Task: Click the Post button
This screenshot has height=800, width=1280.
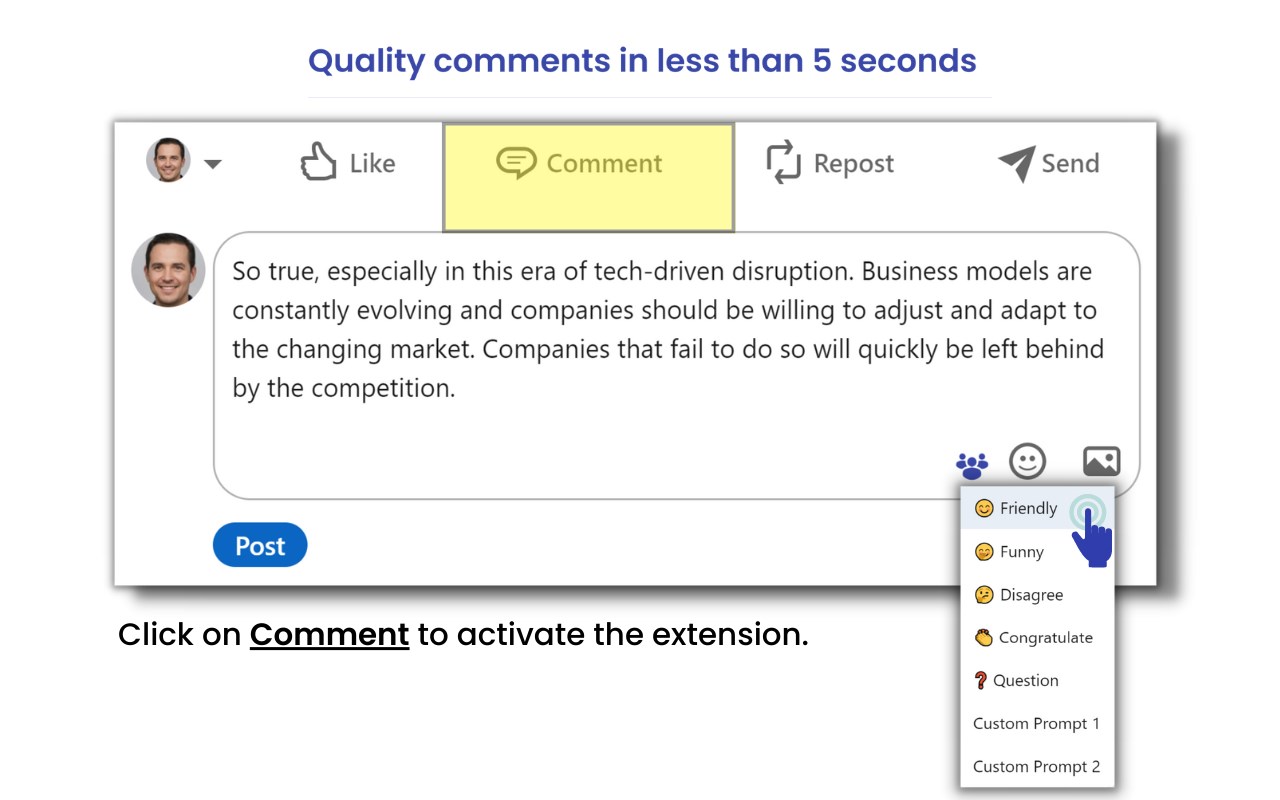Action: tap(260, 545)
